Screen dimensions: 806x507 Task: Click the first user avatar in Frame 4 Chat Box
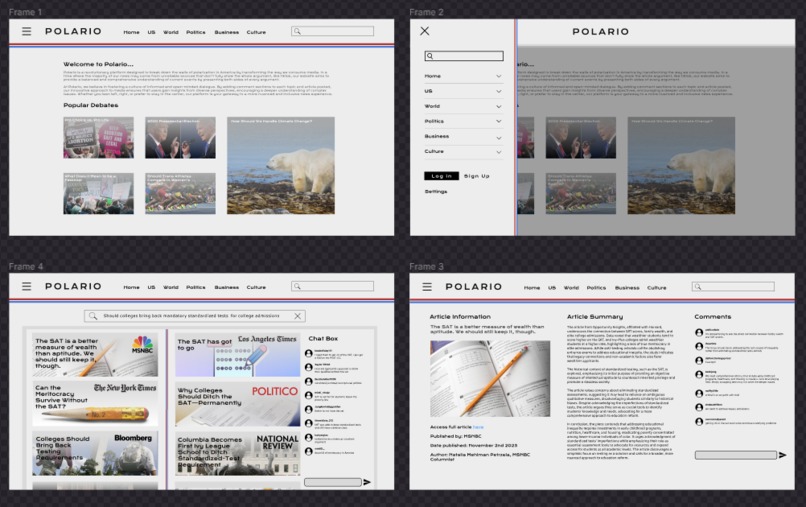[309, 353]
